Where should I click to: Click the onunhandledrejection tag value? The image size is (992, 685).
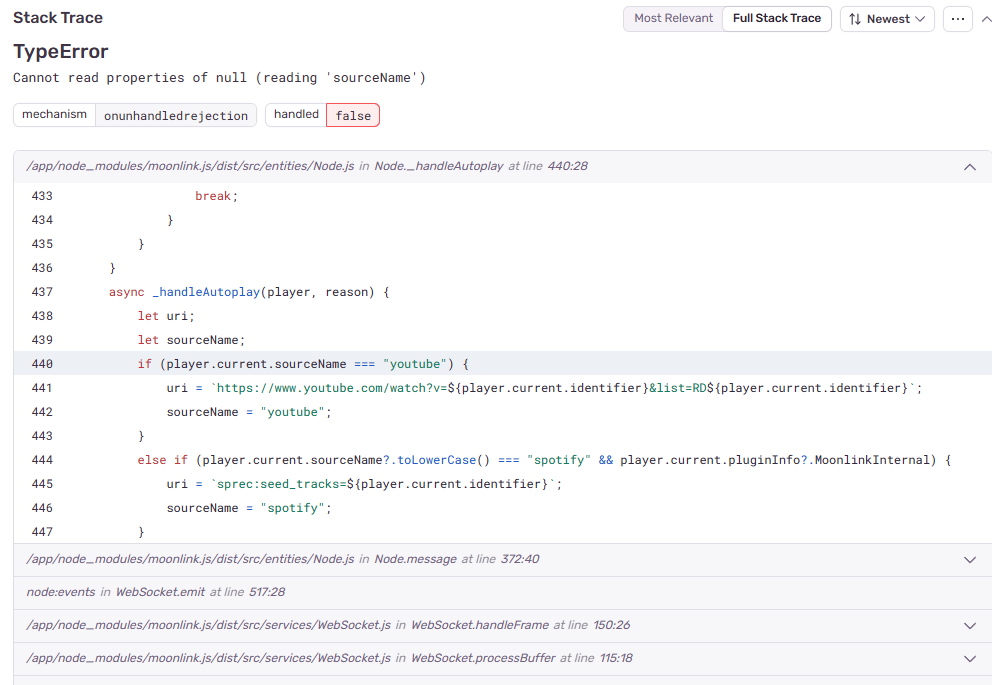176,116
